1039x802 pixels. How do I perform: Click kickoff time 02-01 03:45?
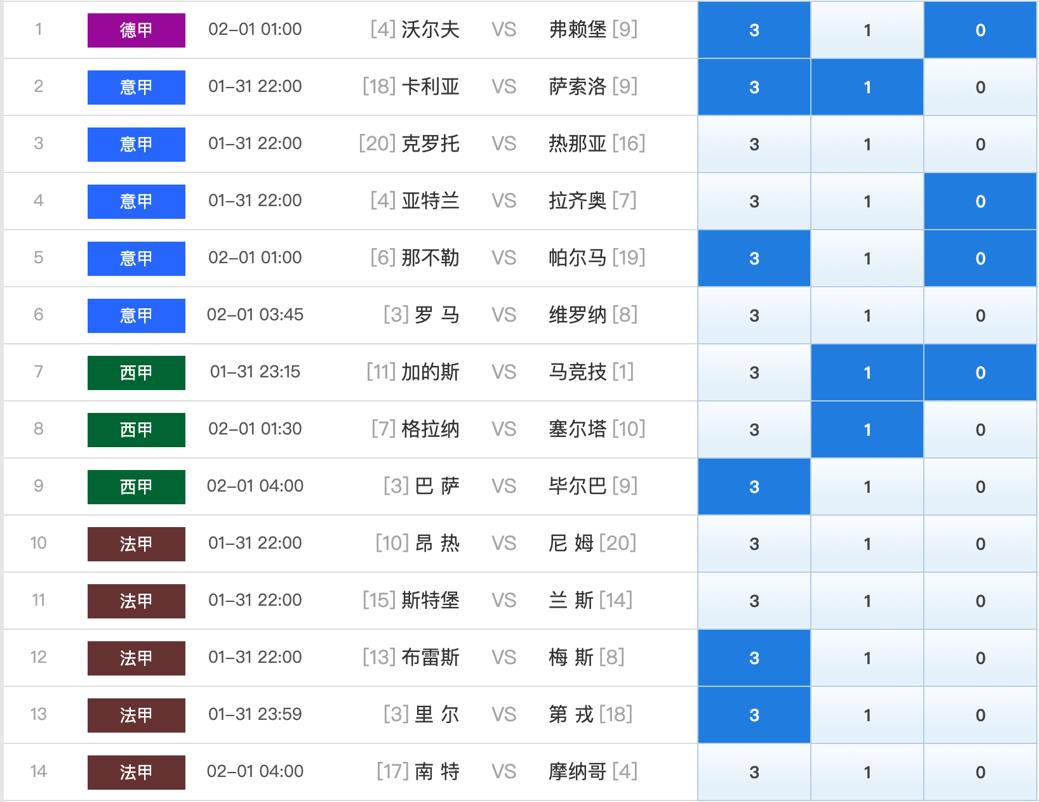(x=255, y=314)
